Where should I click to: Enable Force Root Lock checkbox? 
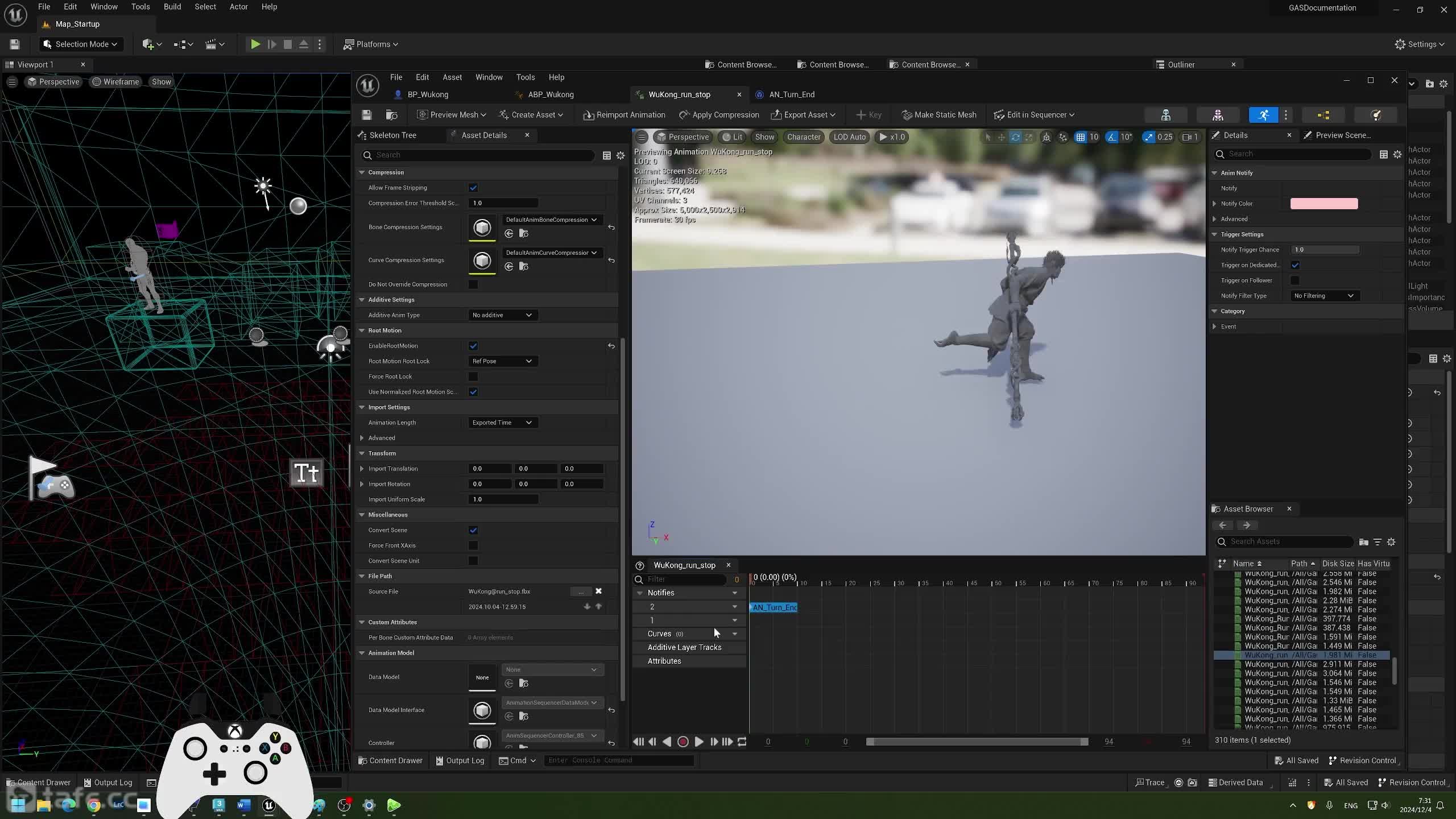473,377
